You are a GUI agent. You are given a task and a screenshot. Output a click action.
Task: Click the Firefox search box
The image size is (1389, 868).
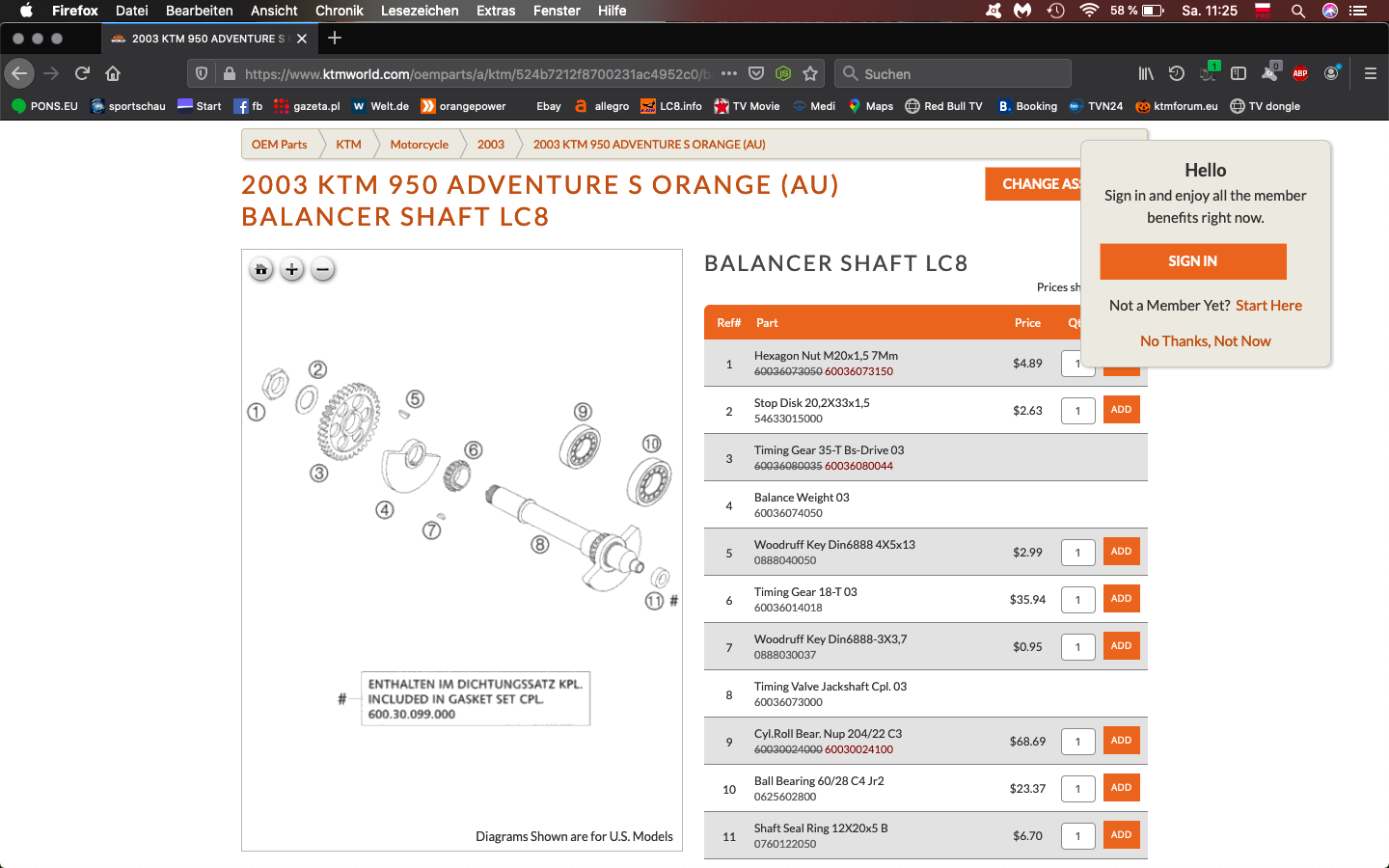coord(953,73)
